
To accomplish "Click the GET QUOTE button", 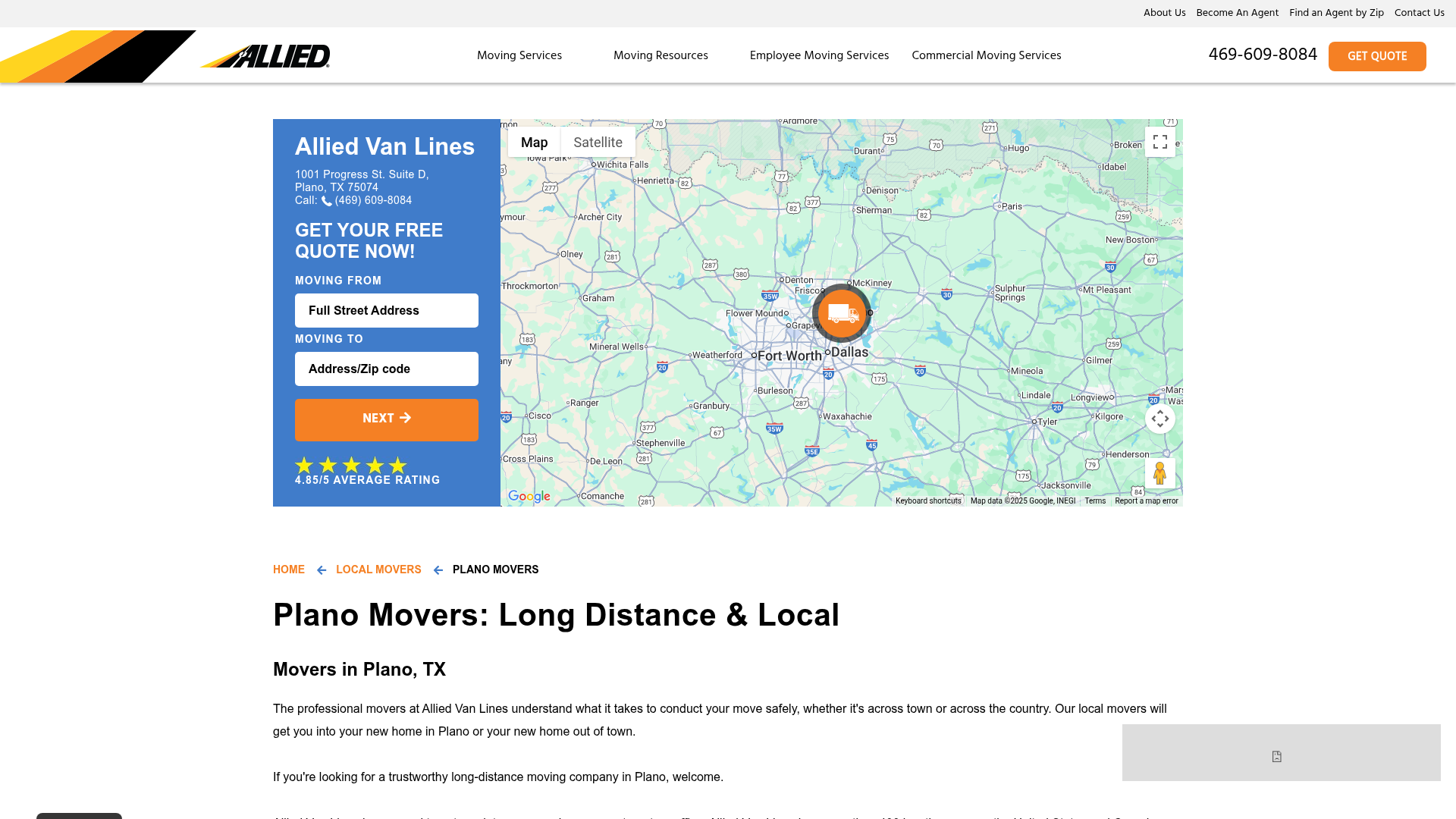I will tap(1377, 56).
